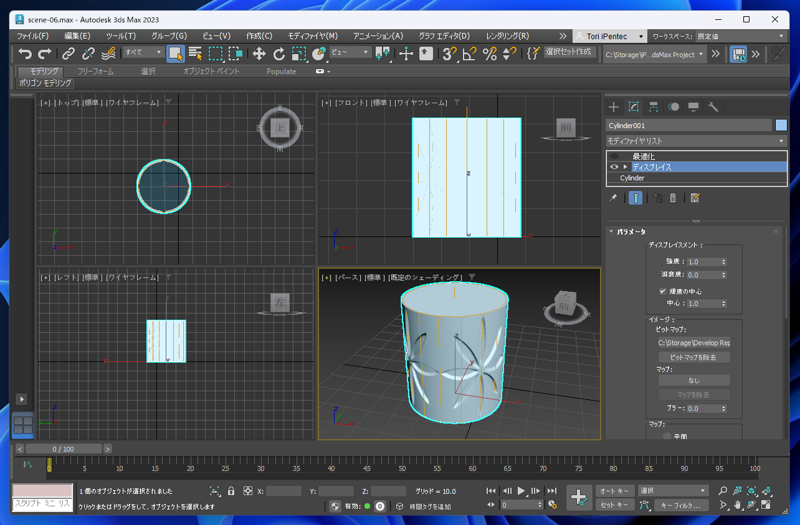Choose the Rectangular Selection Region icon

tap(216, 54)
